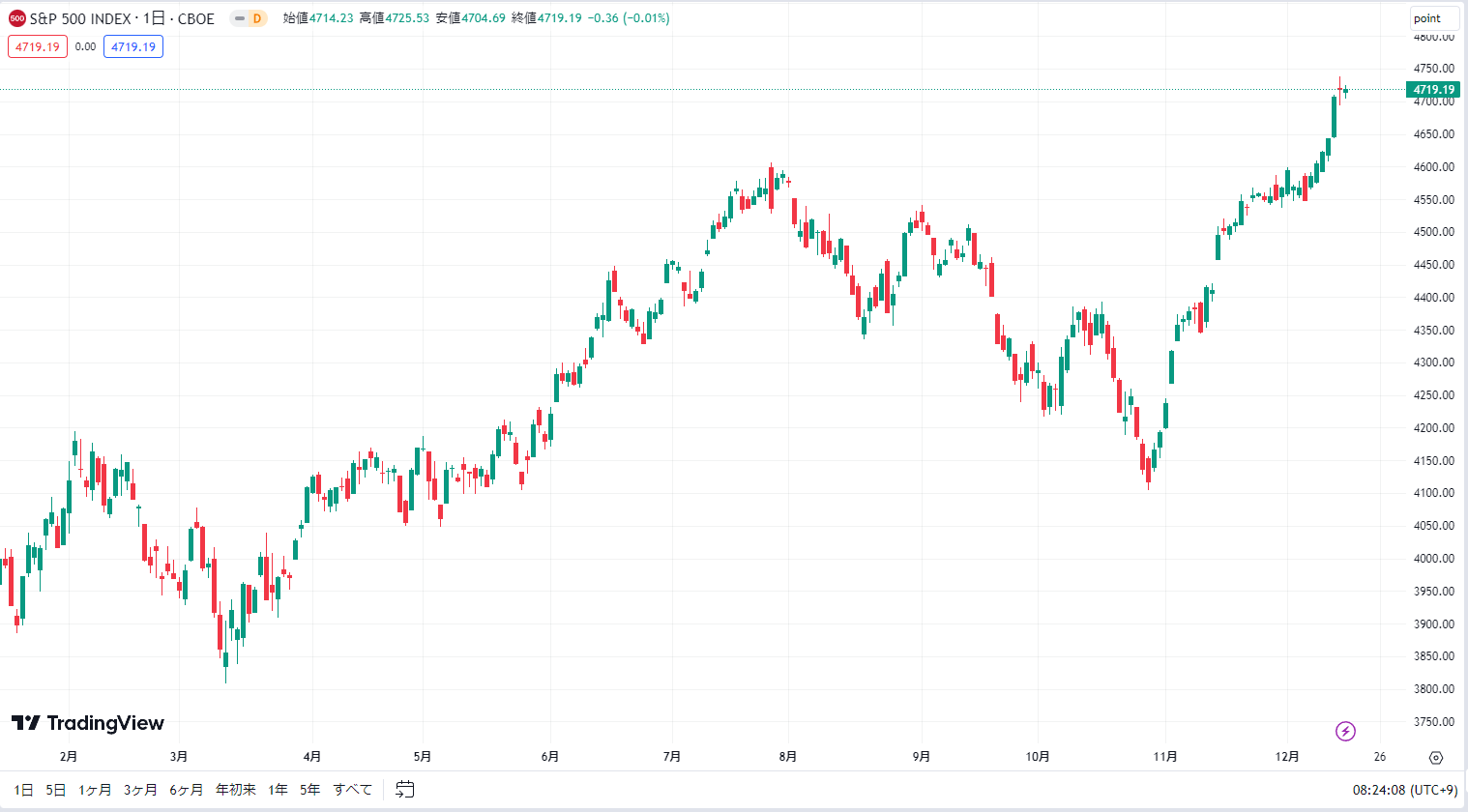Click the green 4719.19 price label
Viewport: 1468px width, 812px height.
[x=1433, y=90]
